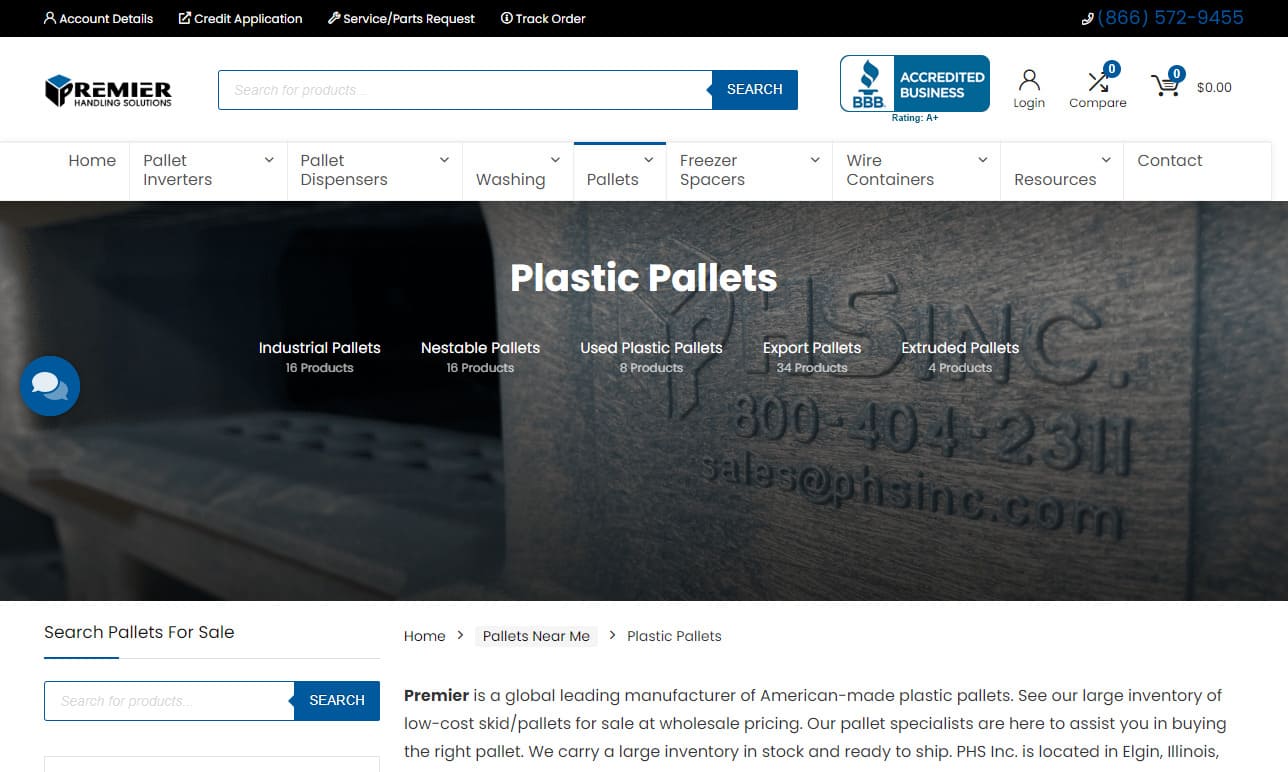This screenshot has height=772, width=1288.
Task: Open the Wire Containers dropdown
Action: click(982, 159)
